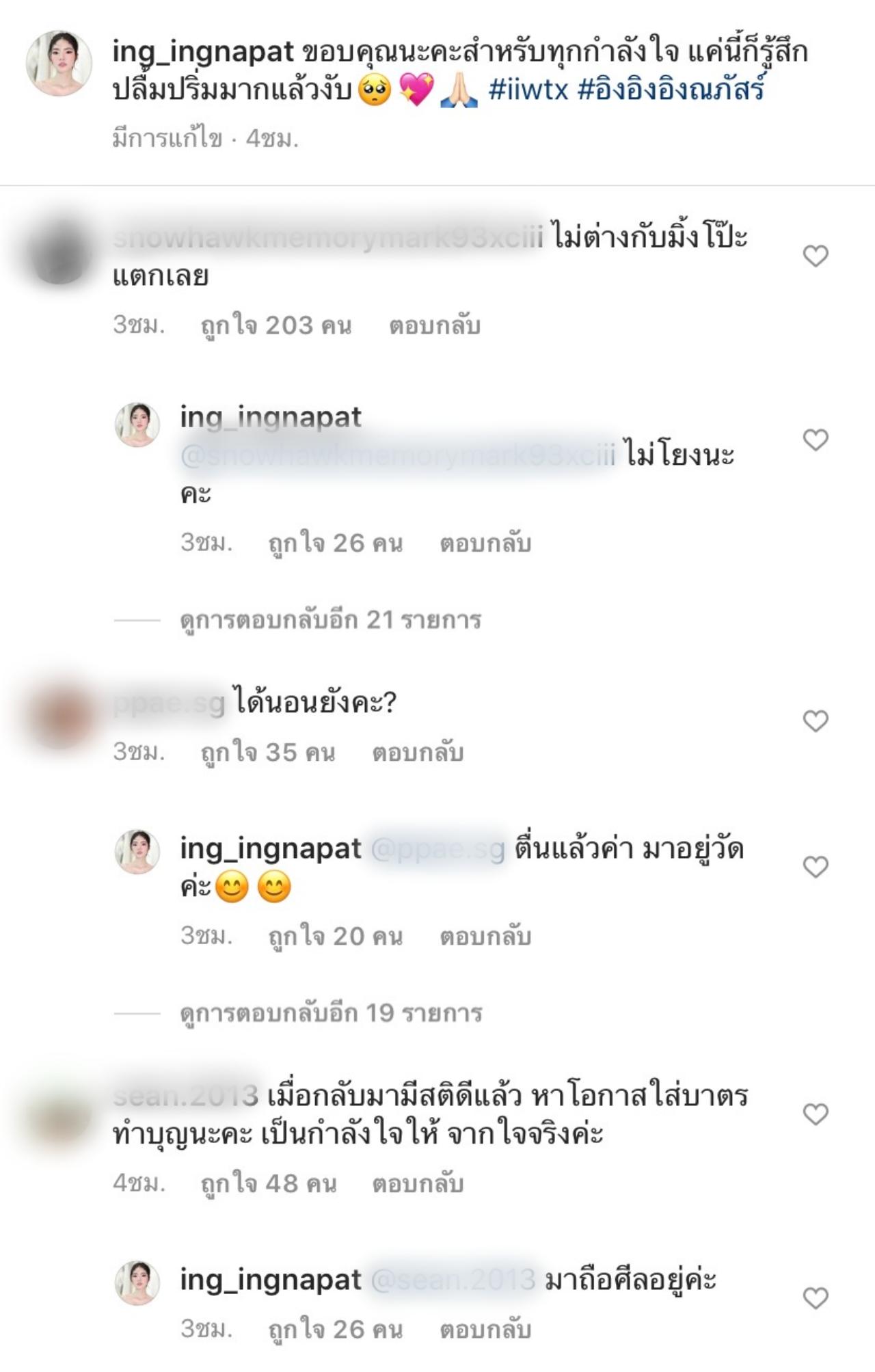
Task: Expand 19 more replies
Action: [x=331, y=1013]
